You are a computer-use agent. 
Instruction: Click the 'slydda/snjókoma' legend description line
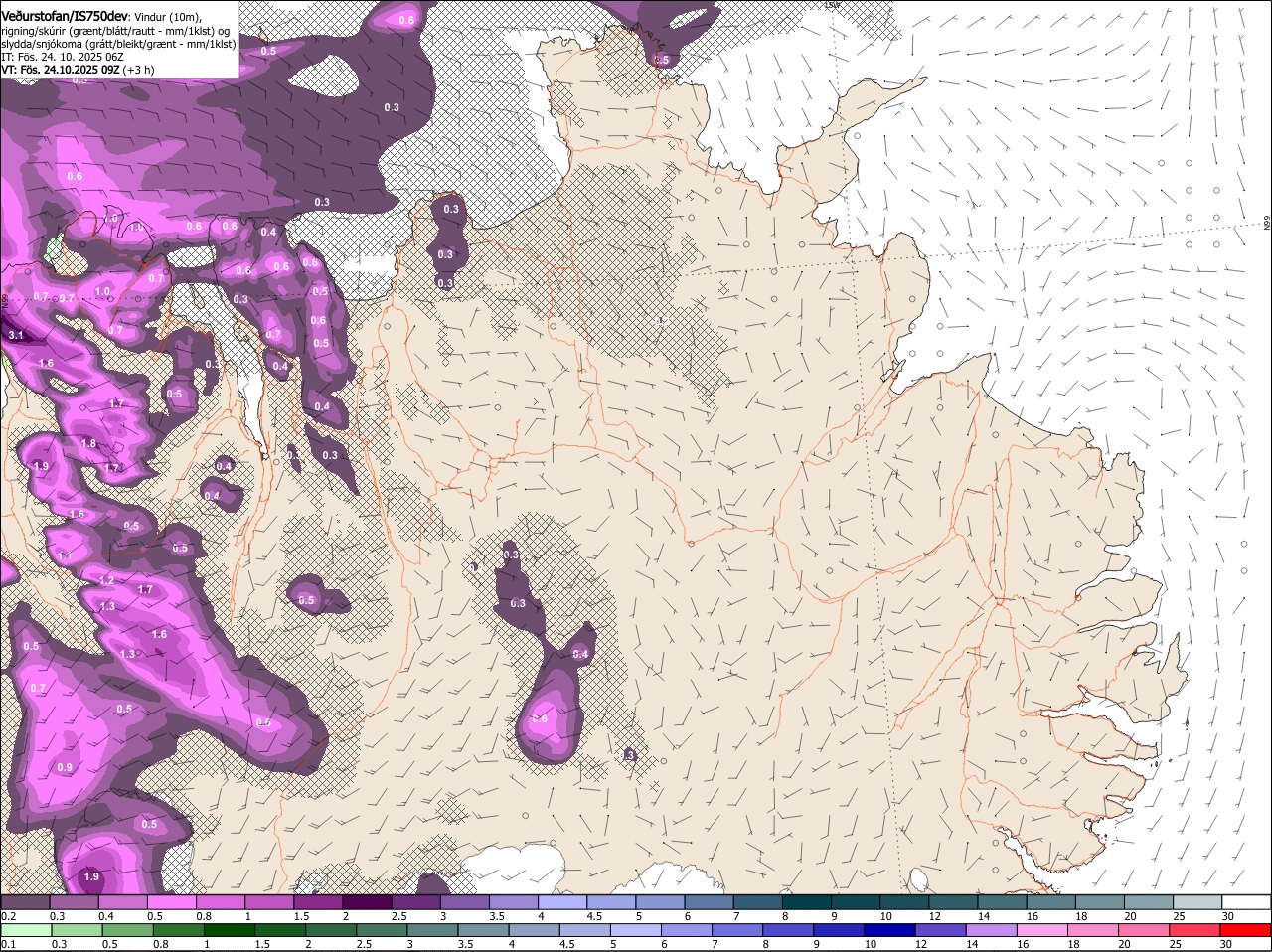[118, 44]
